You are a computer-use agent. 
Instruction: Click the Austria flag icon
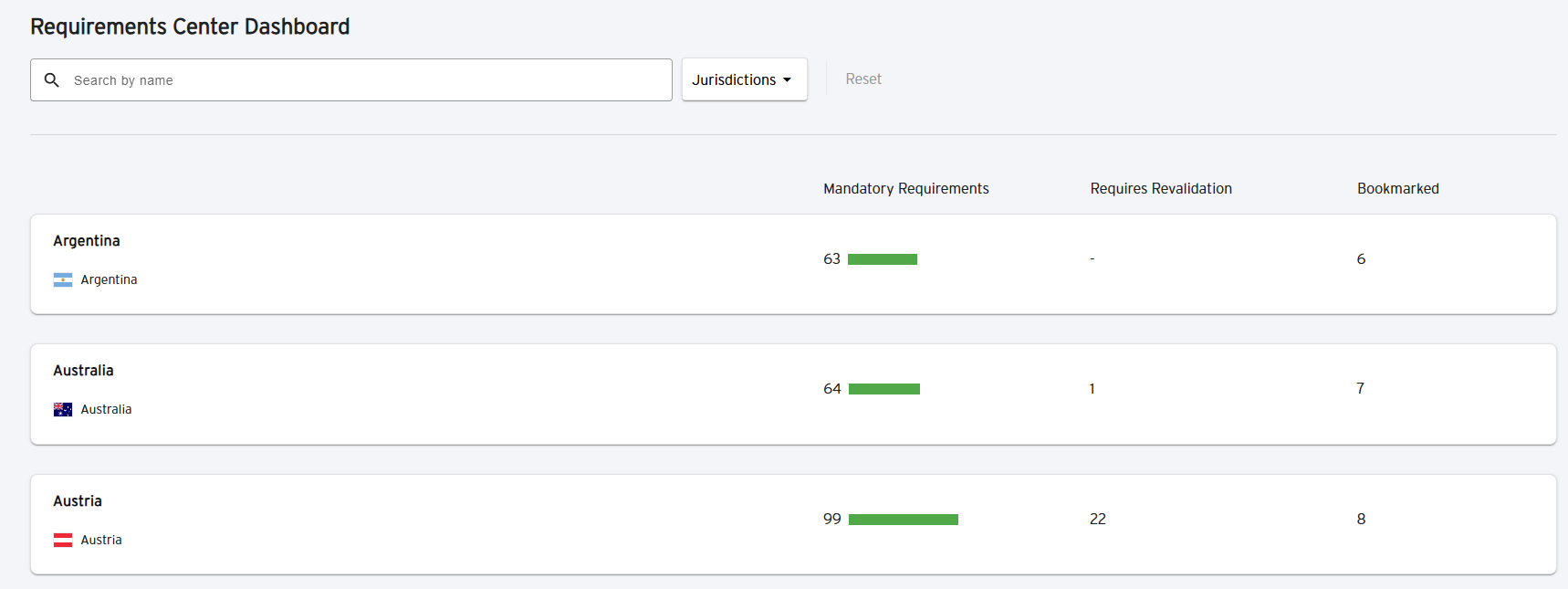click(63, 541)
